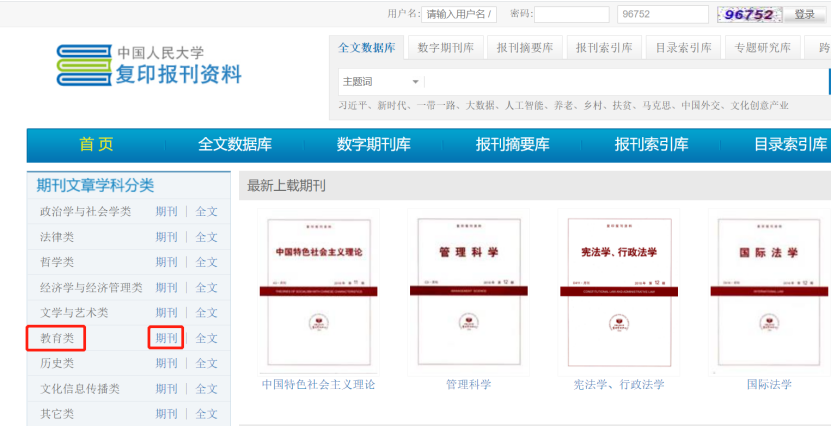Click the 中国特色社会主义理论 title link below cover
Screen dimensions: 831x427
319,385
